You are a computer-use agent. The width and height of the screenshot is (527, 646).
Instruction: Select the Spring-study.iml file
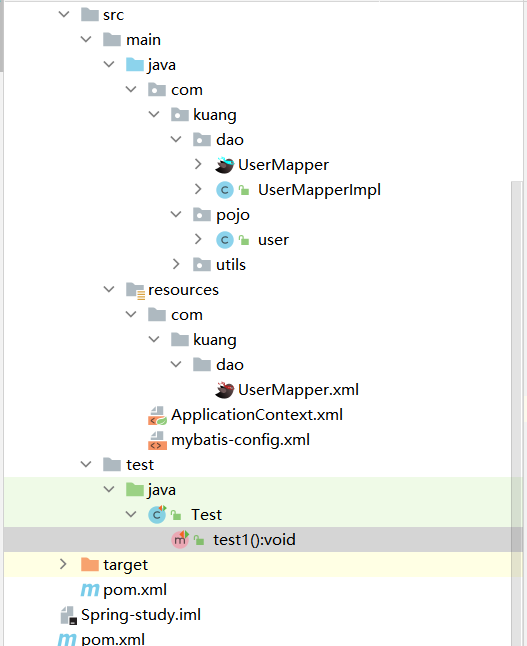click(141, 615)
